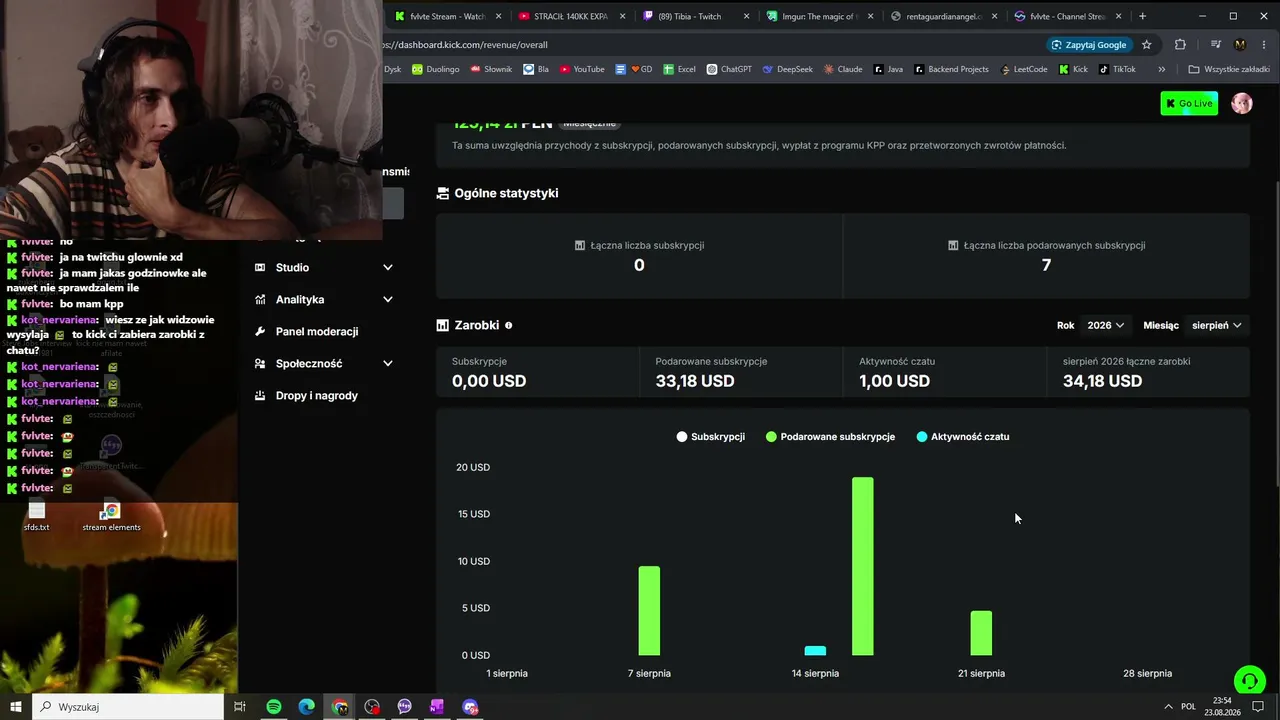Switch to the (89) Tibia Twitch tab
The height and width of the screenshot is (720, 1280).
pyautogui.click(x=696, y=16)
